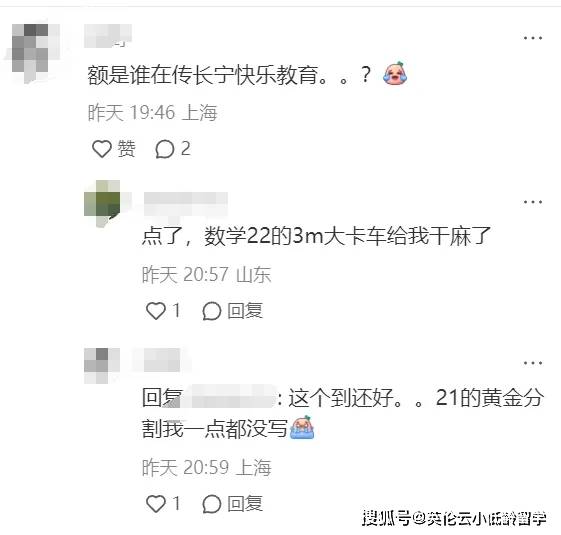Screen dimensions: 561x535
Task: Click reply bubble icon on last comment
Action: coord(212,504)
